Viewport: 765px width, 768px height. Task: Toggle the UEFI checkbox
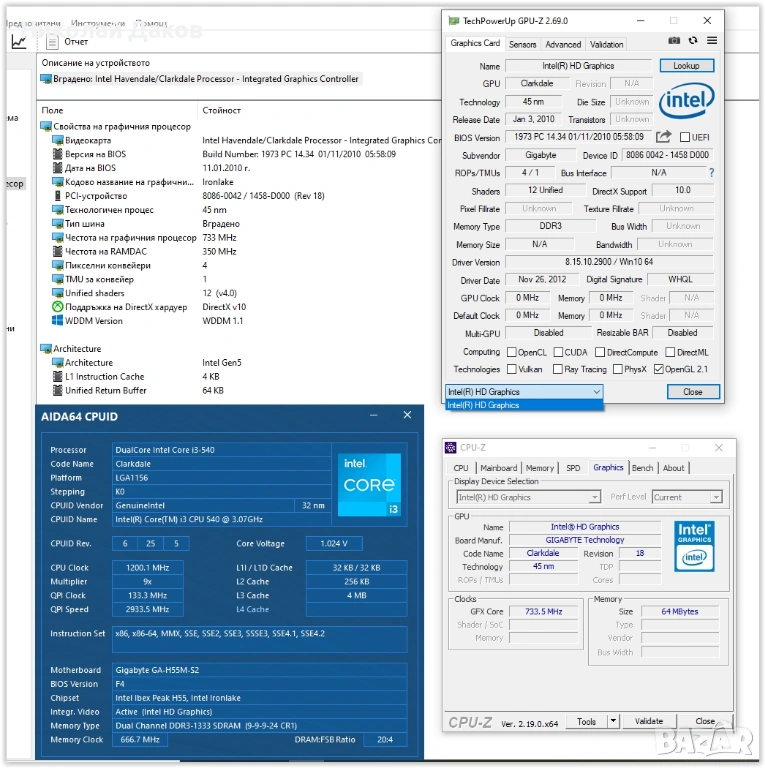pyautogui.click(x=685, y=138)
